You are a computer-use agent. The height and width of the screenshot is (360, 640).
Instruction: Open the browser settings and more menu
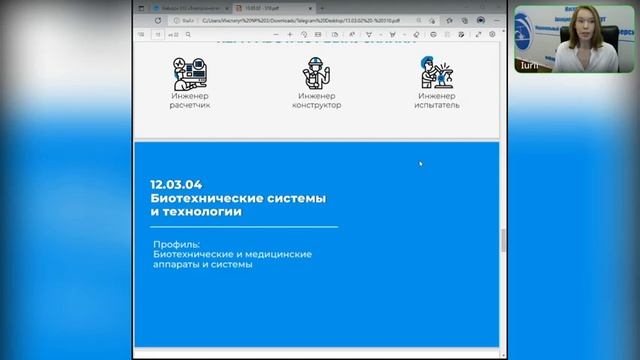tap(497, 20)
